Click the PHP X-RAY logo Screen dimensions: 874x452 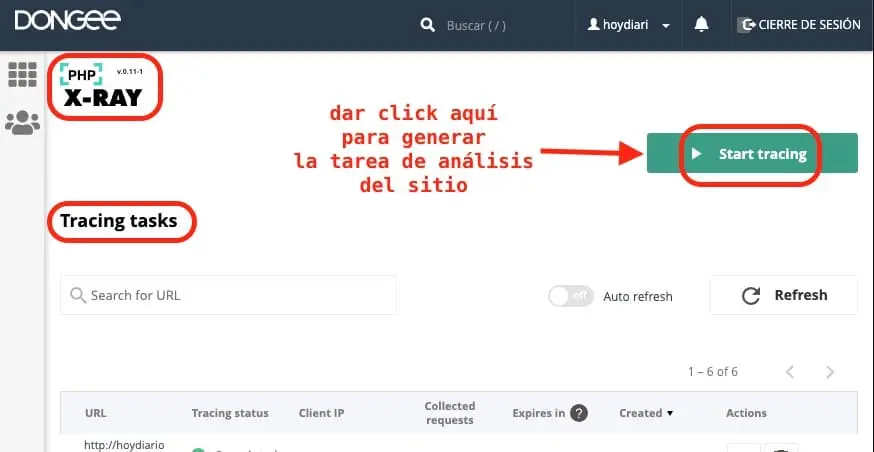(x=103, y=86)
